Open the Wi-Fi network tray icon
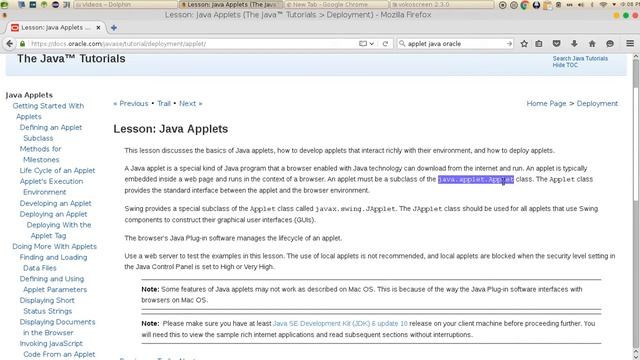 [603, 5]
